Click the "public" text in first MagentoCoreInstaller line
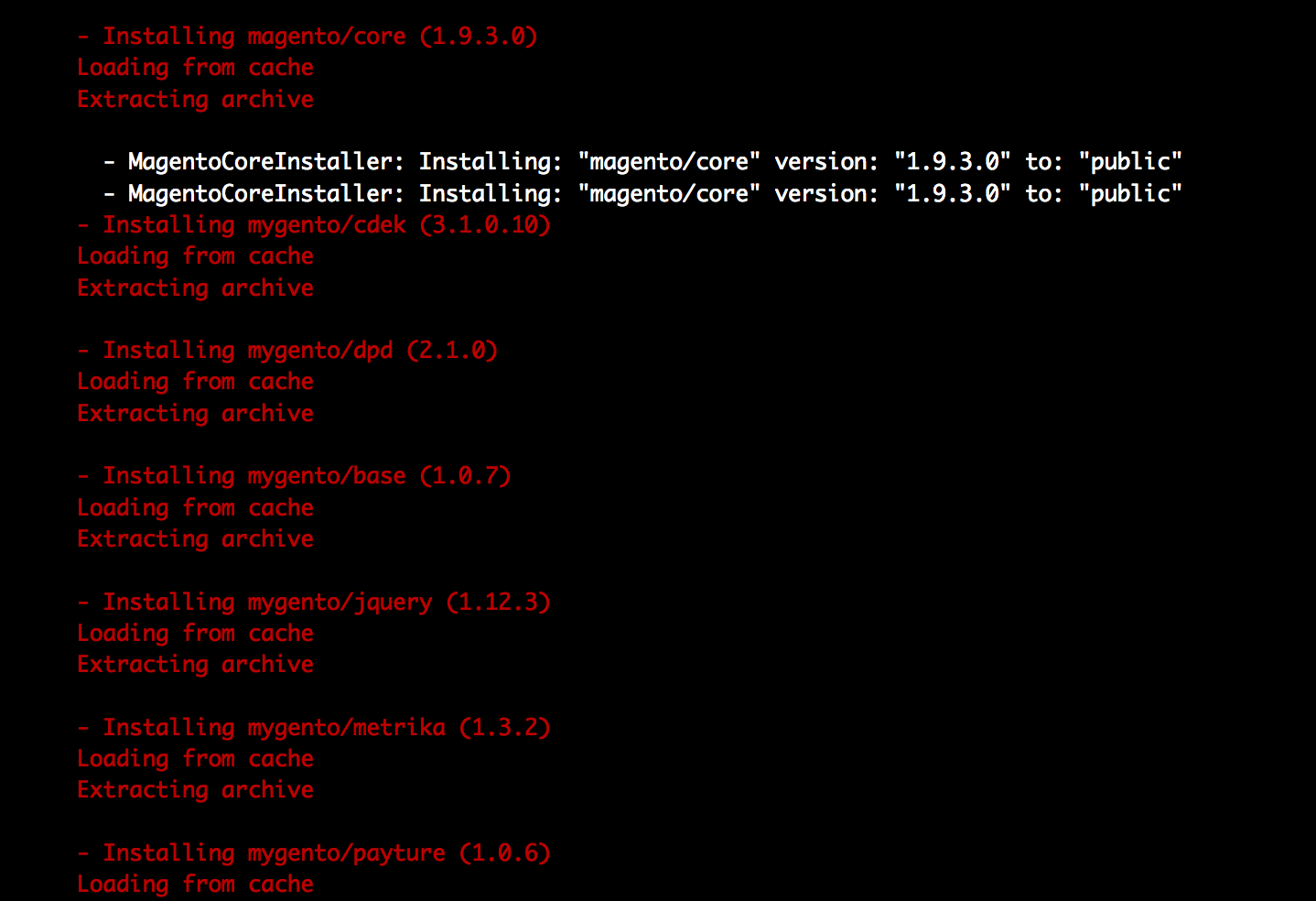The image size is (1316, 901). (1130, 162)
